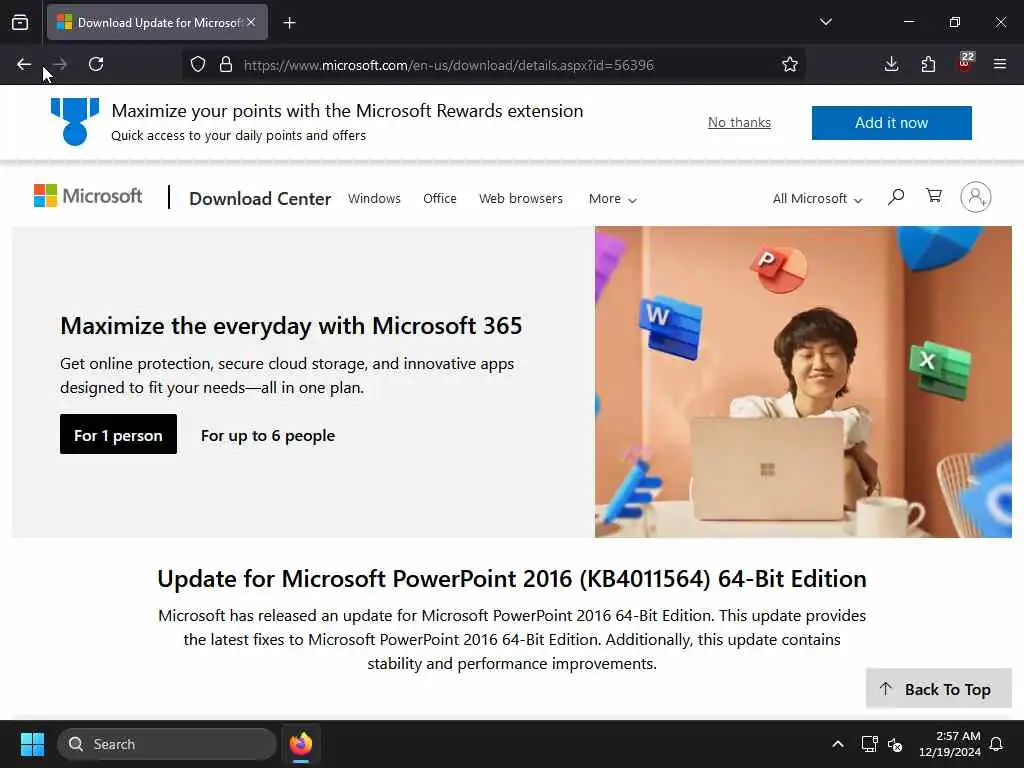Click the Back To Top button

coord(938,689)
